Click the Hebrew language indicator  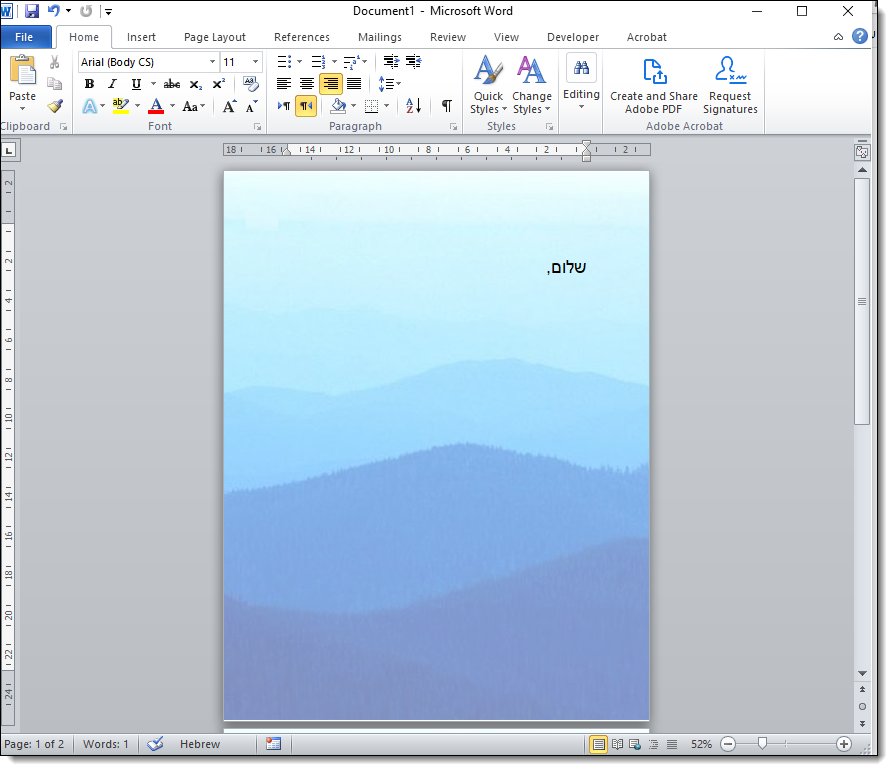(x=200, y=744)
